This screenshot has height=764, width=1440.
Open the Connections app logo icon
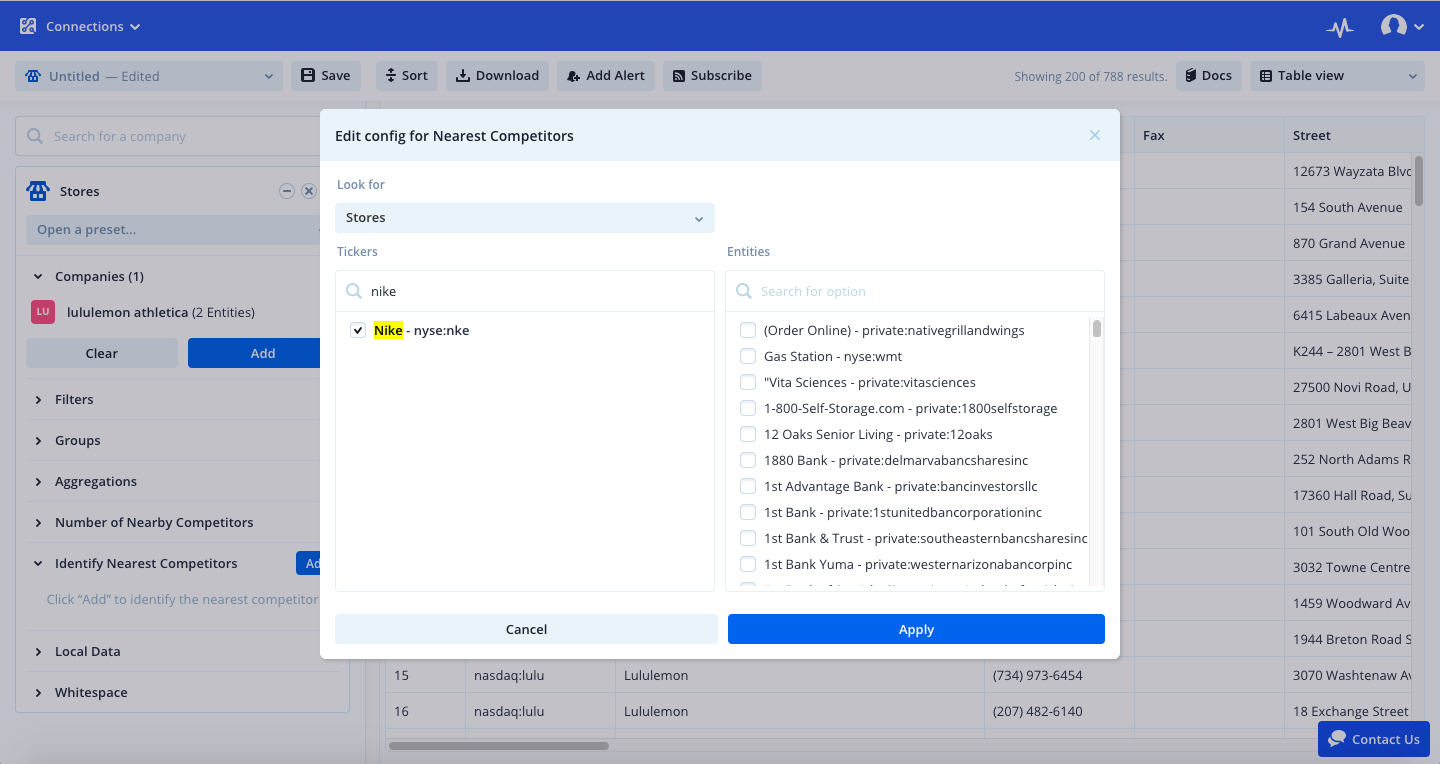click(x=28, y=26)
